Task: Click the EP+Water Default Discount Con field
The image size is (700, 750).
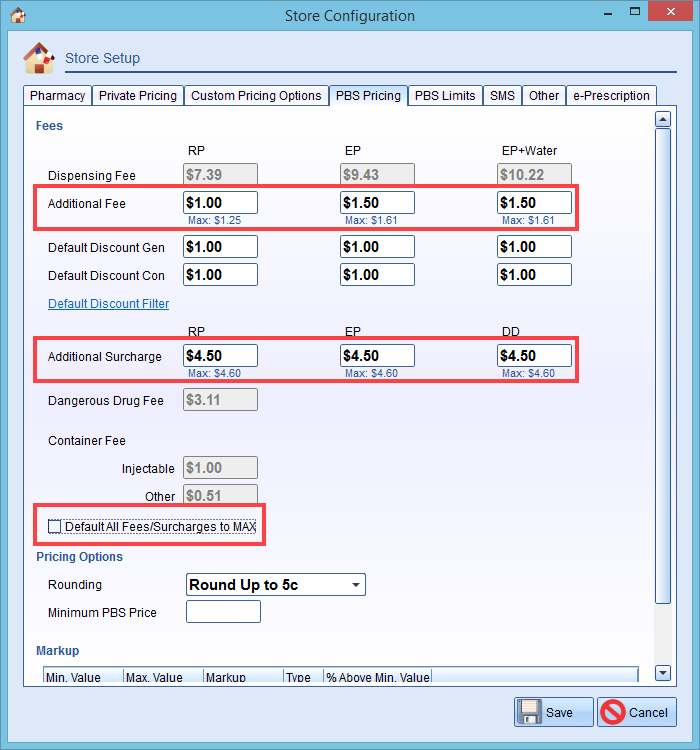Action: [534, 275]
